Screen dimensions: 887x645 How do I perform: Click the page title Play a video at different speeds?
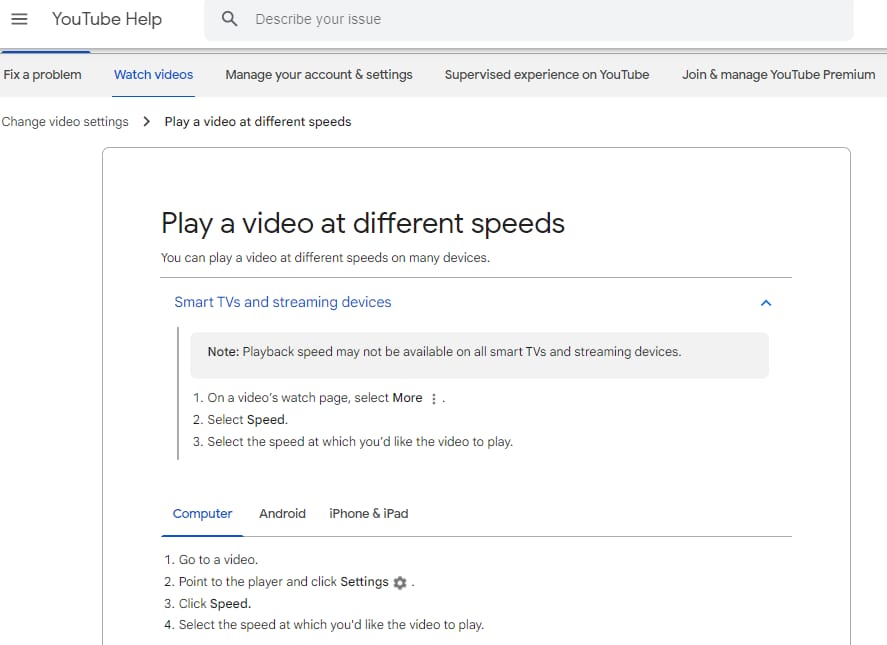363,223
